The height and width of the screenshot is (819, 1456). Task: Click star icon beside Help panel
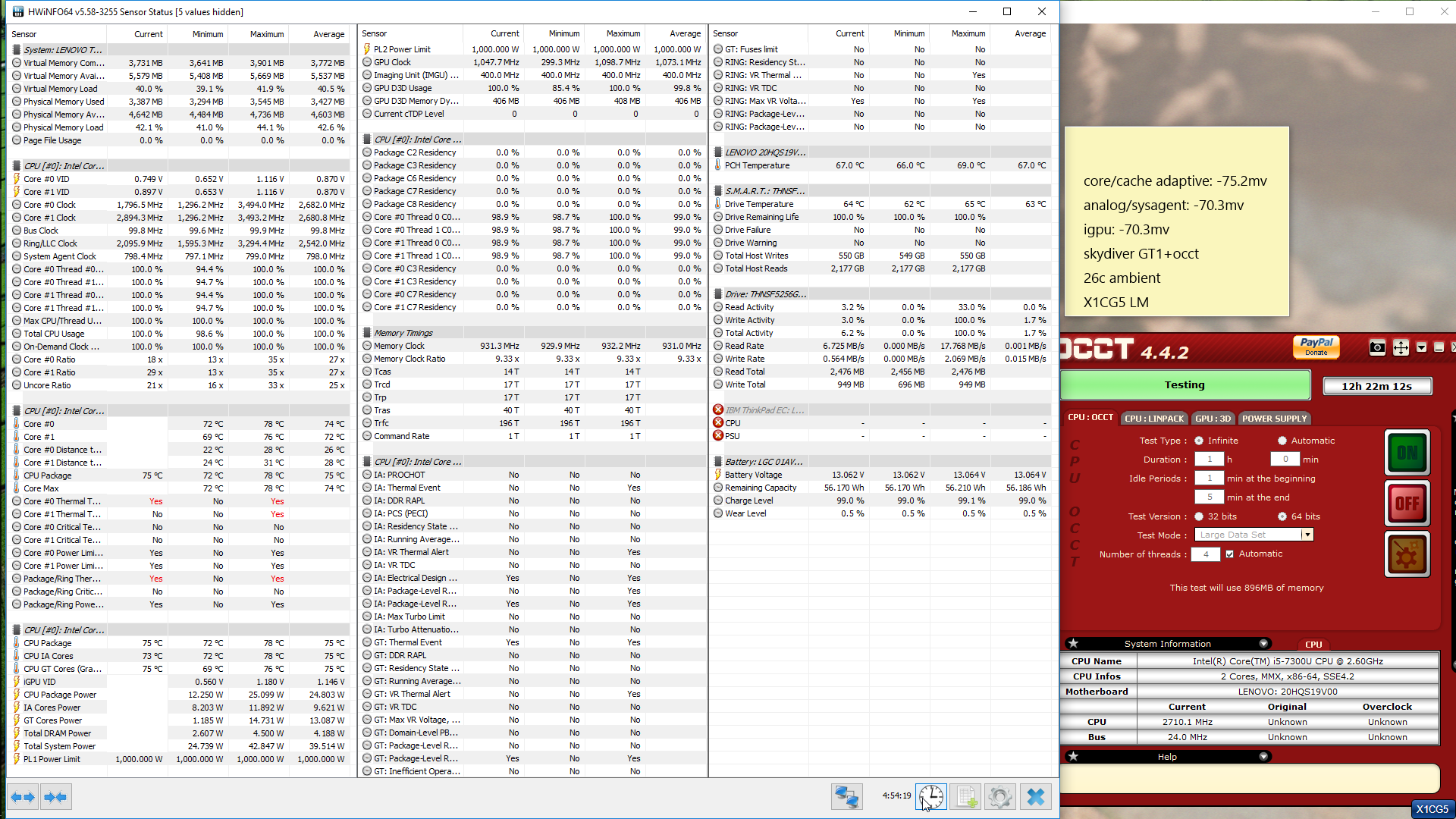click(1073, 757)
